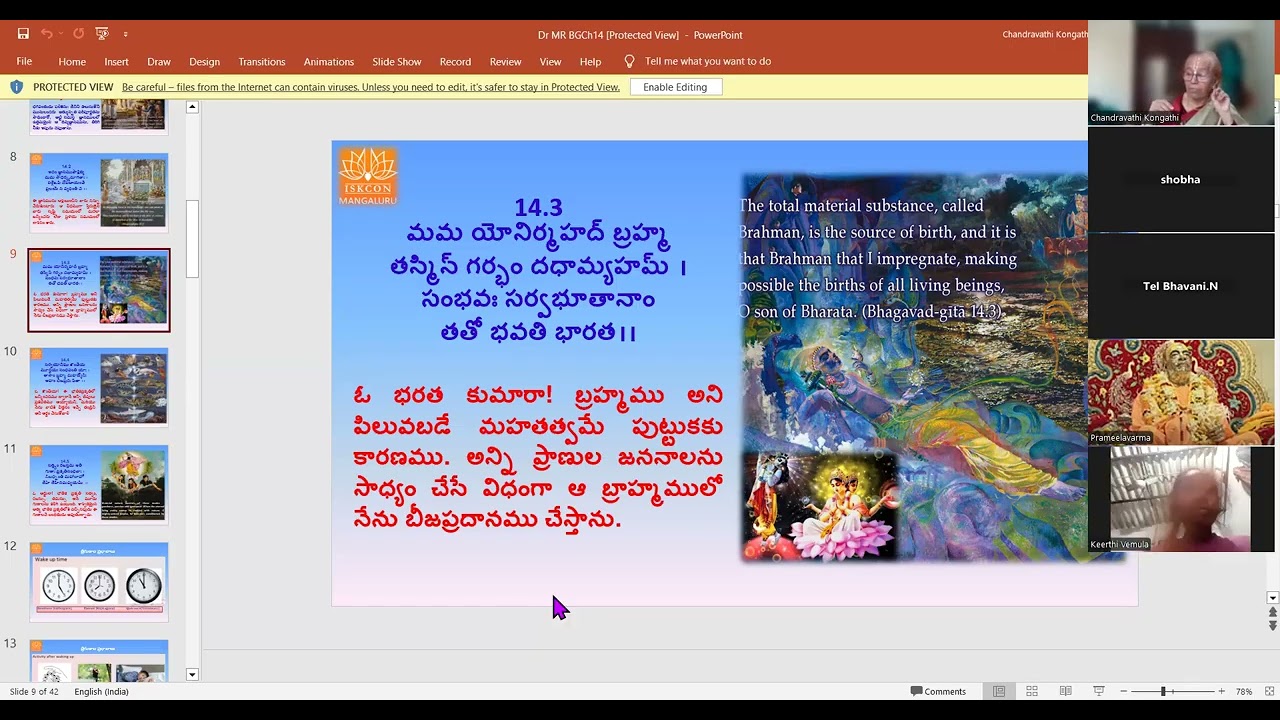This screenshot has width=1280, height=720.
Task: Click 'Slide 9 of 42' status indicator
Action: (34, 691)
